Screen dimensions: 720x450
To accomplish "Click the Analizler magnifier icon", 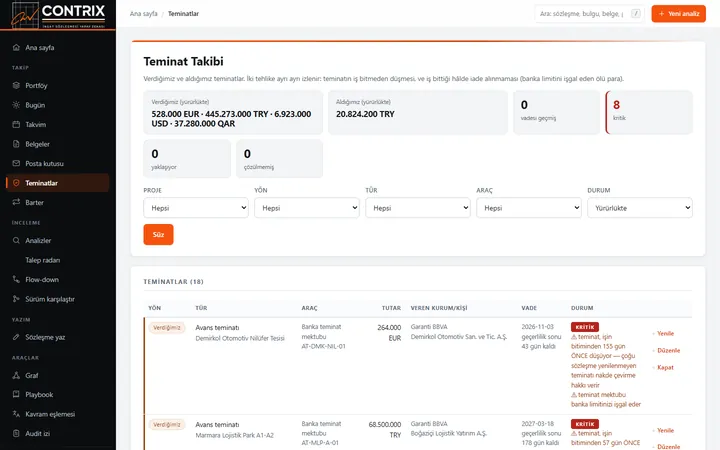I will pos(16,240).
